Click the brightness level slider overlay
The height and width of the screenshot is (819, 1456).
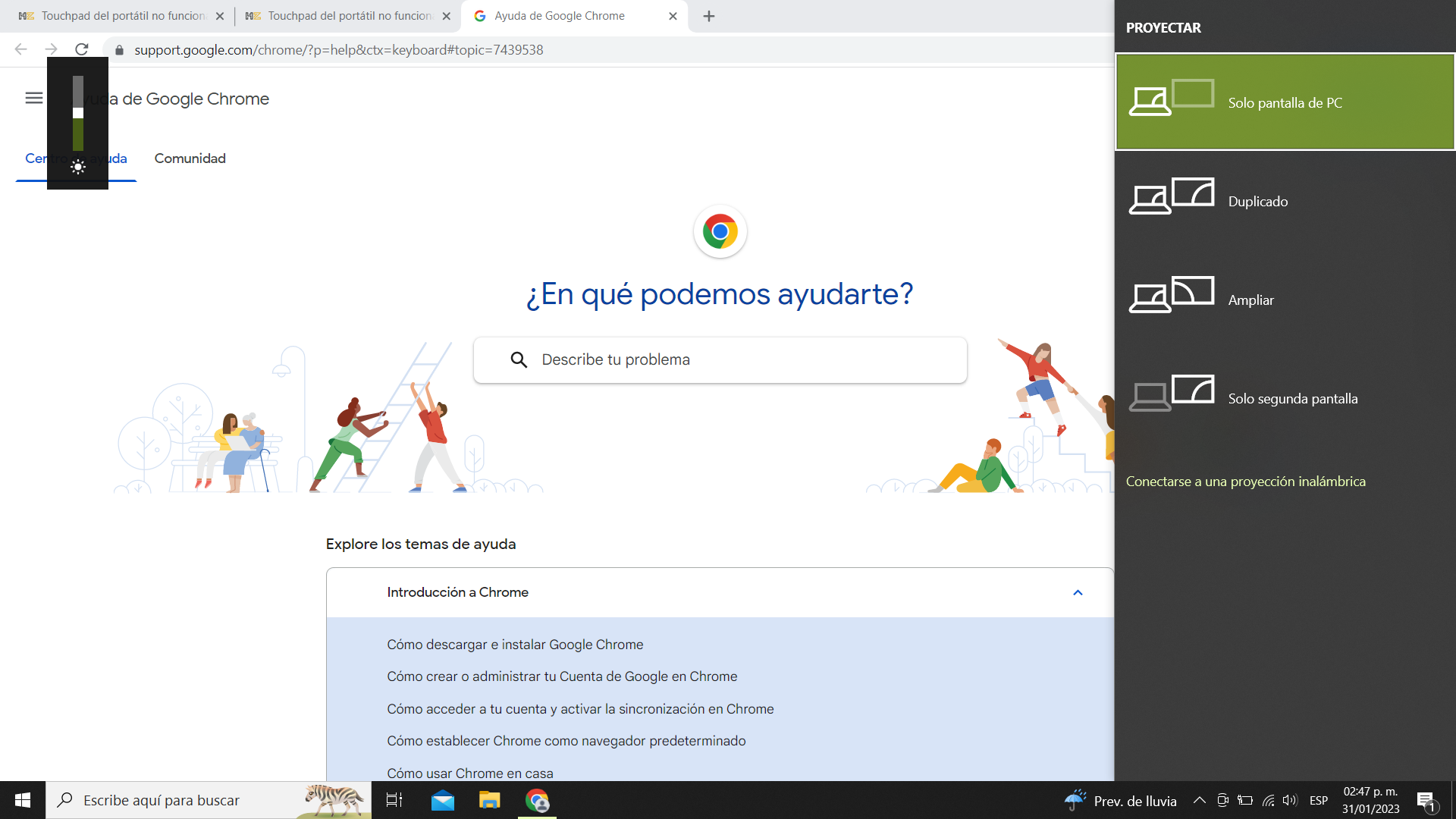(78, 113)
